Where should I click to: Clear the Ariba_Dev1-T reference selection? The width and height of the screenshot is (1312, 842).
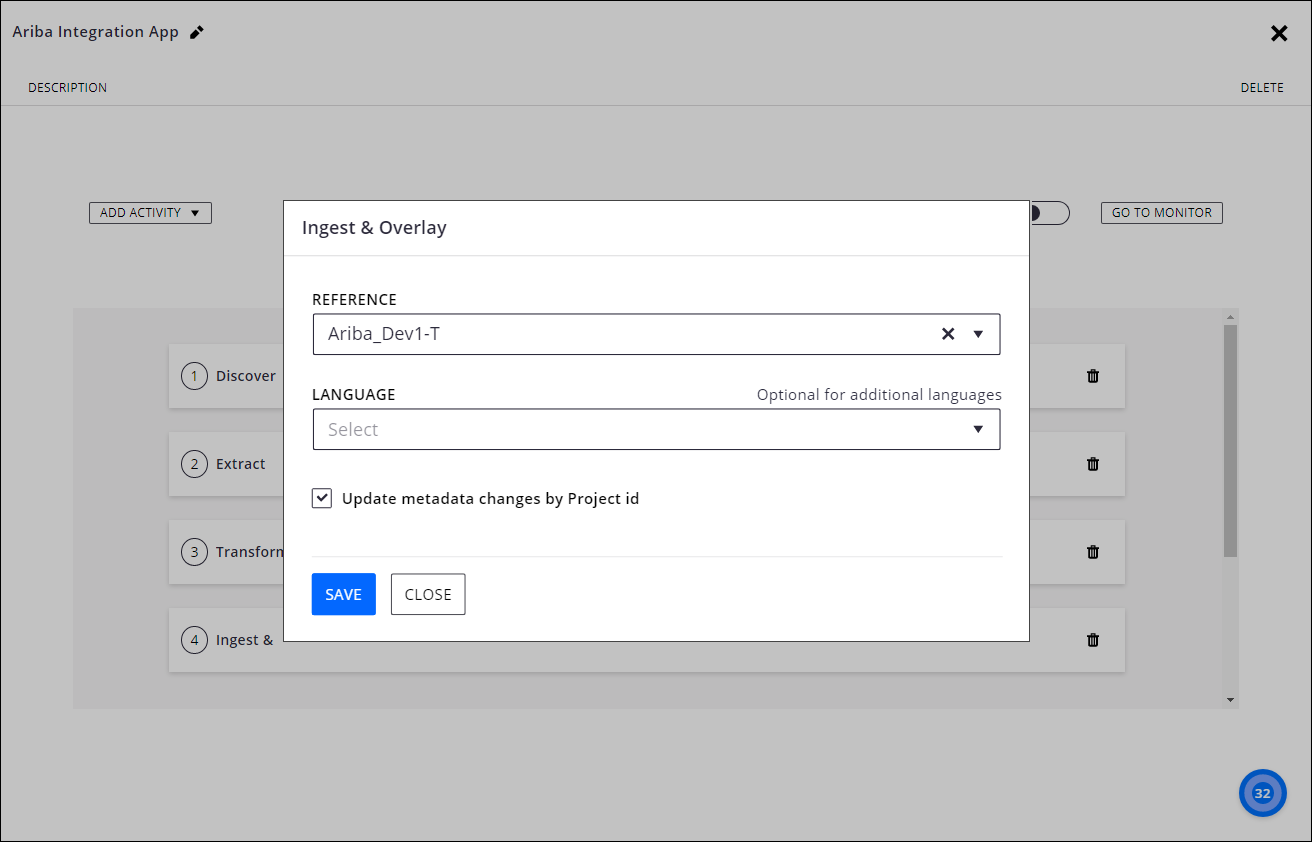[x=948, y=334]
